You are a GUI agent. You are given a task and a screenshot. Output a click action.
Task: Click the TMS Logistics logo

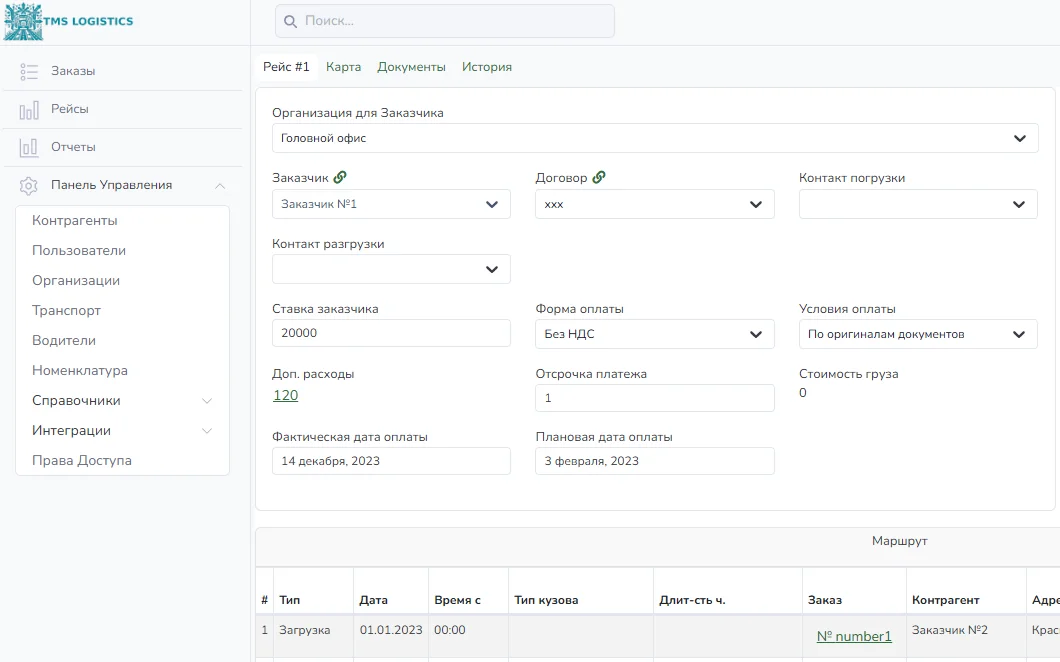(x=68, y=21)
